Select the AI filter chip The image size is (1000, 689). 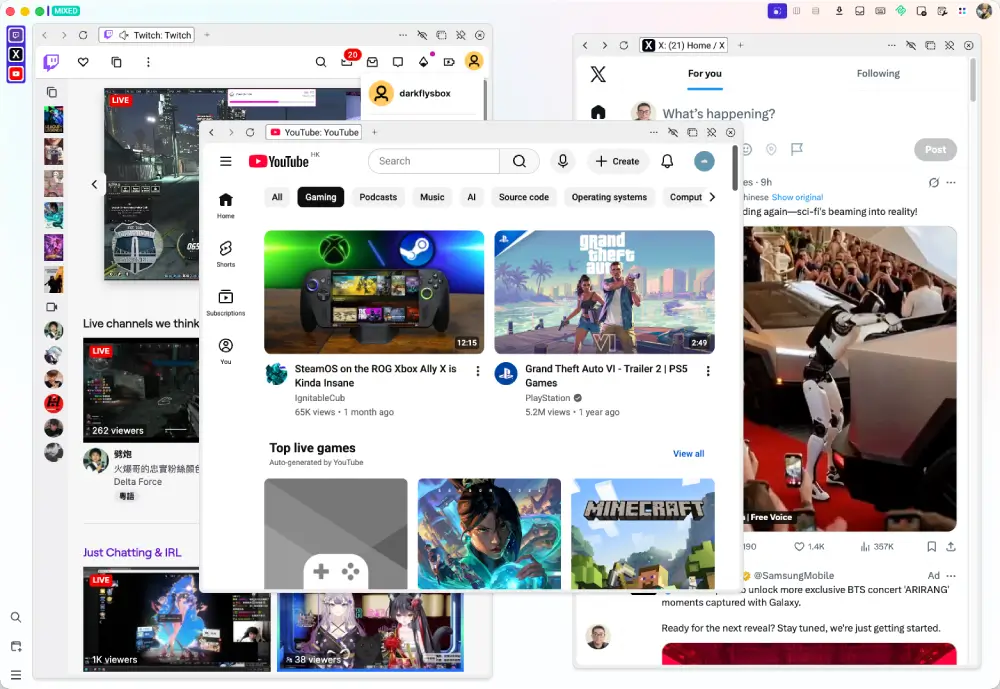471,197
